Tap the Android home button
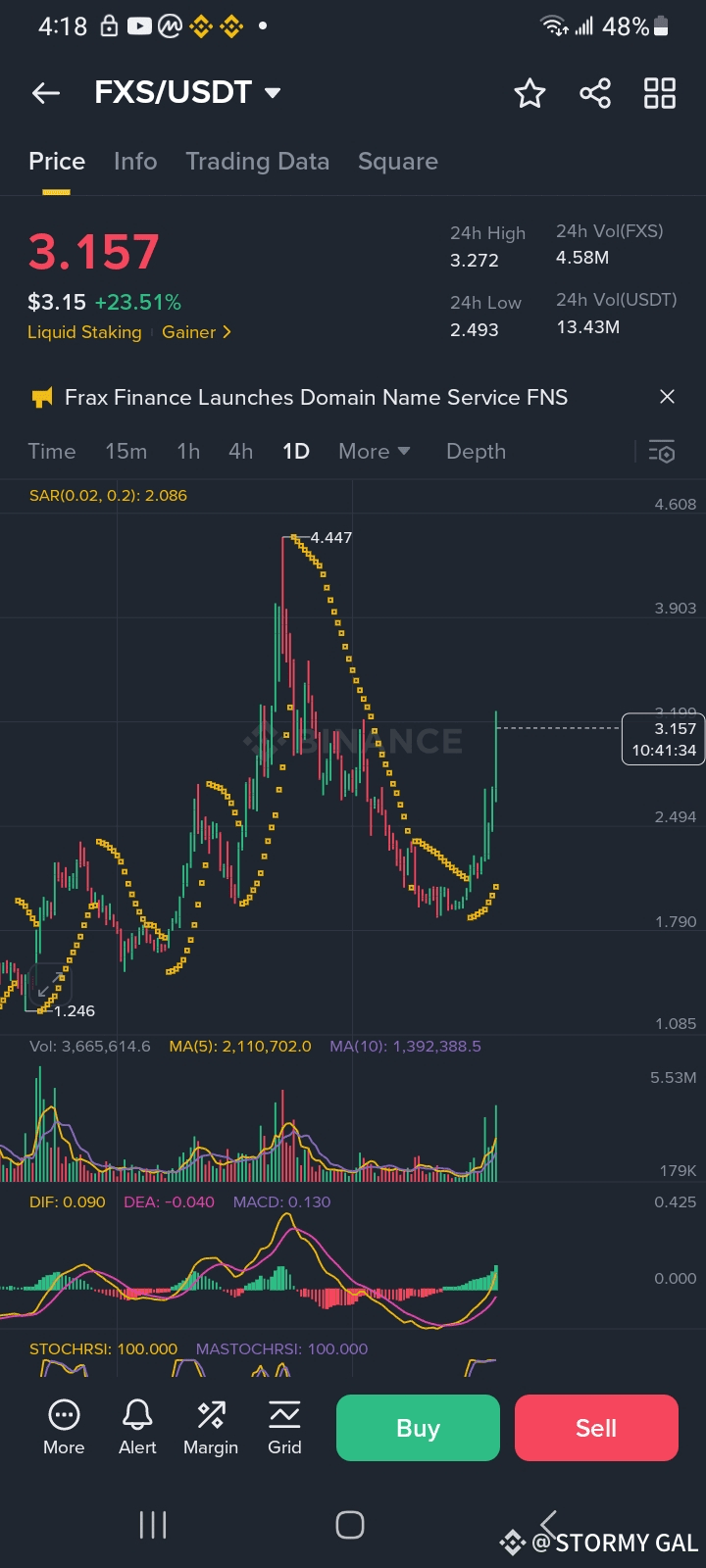 click(350, 1525)
